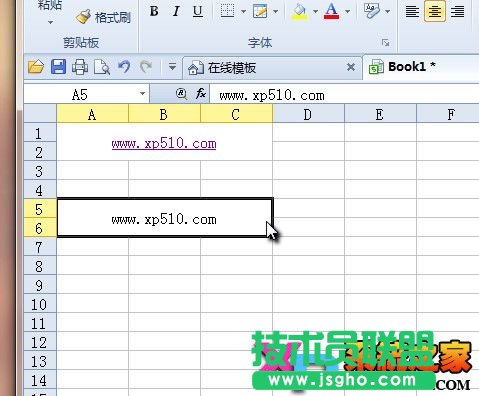
Task: Select row 1 header
Action: [x=40, y=133]
